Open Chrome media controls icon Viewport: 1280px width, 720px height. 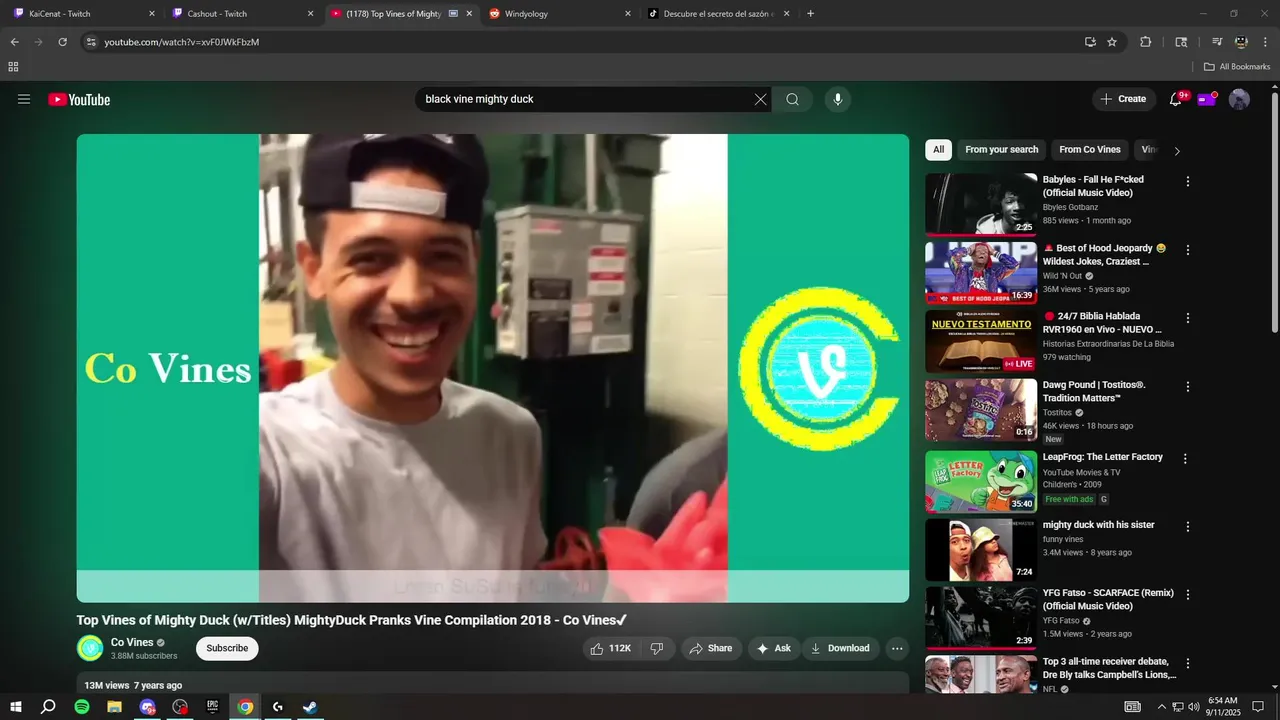[1217, 42]
